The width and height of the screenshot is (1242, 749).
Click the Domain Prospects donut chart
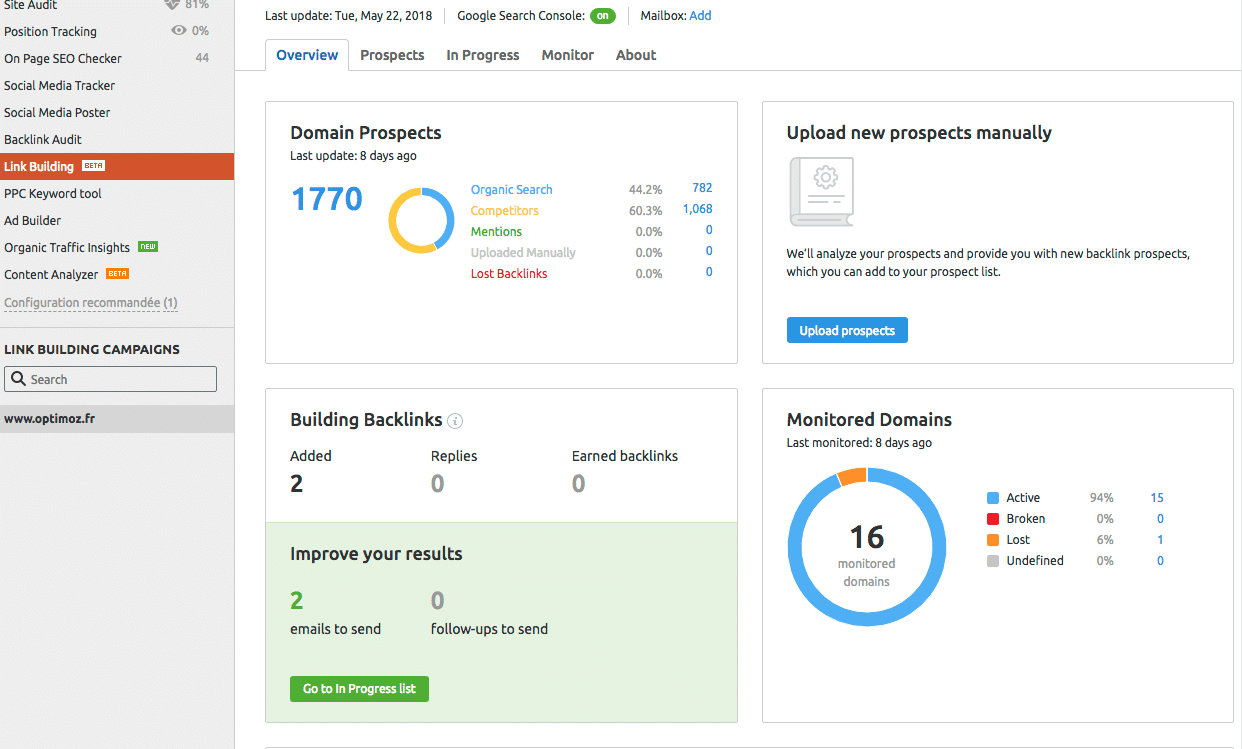pos(421,220)
